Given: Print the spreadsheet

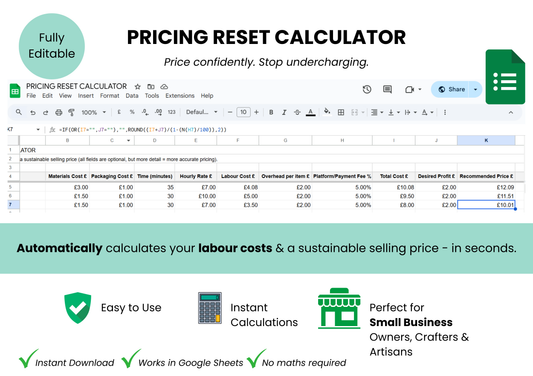Looking at the screenshot, I should tap(59, 113).
